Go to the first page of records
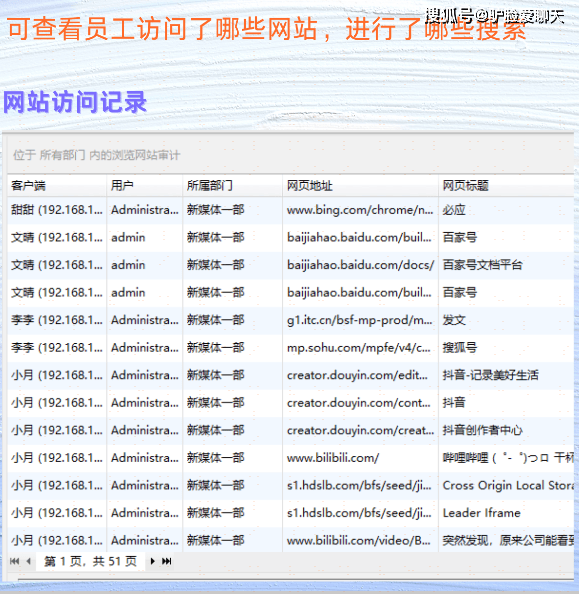 pos(14,561)
